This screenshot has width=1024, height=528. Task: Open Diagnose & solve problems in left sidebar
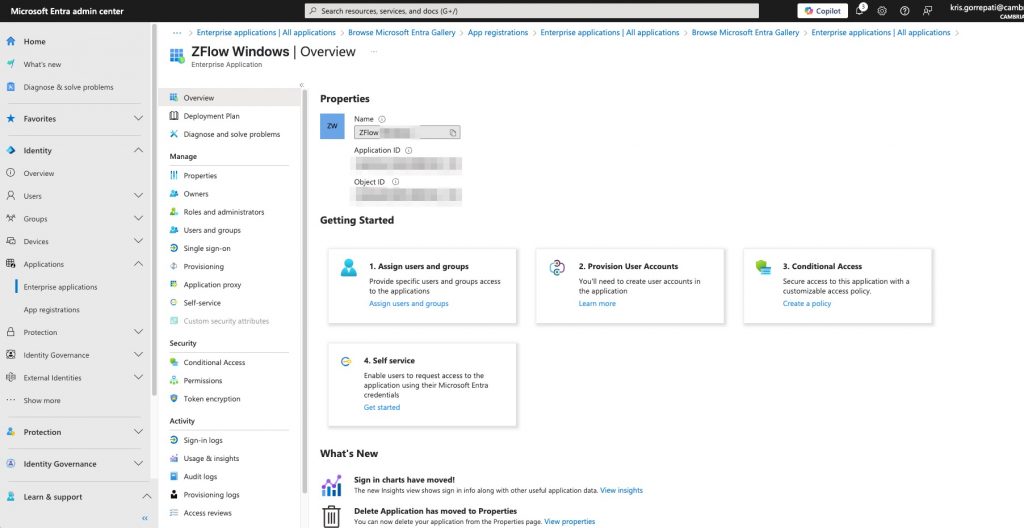point(69,87)
